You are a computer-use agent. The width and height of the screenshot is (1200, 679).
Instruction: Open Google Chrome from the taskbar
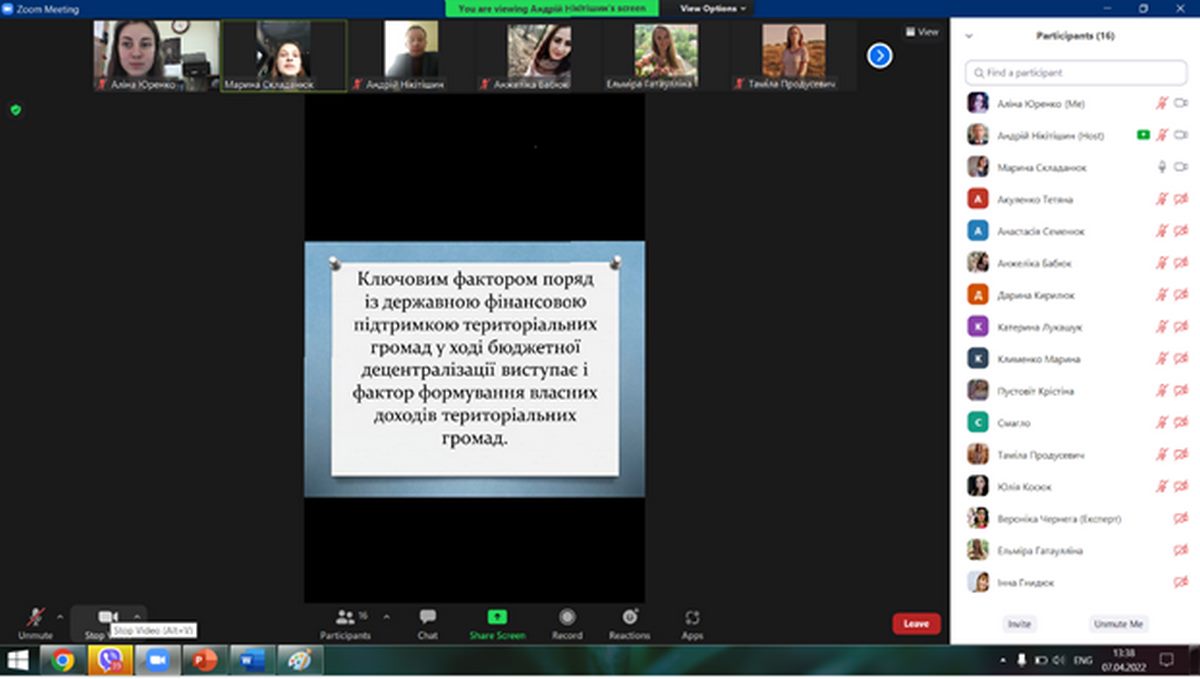click(63, 660)
